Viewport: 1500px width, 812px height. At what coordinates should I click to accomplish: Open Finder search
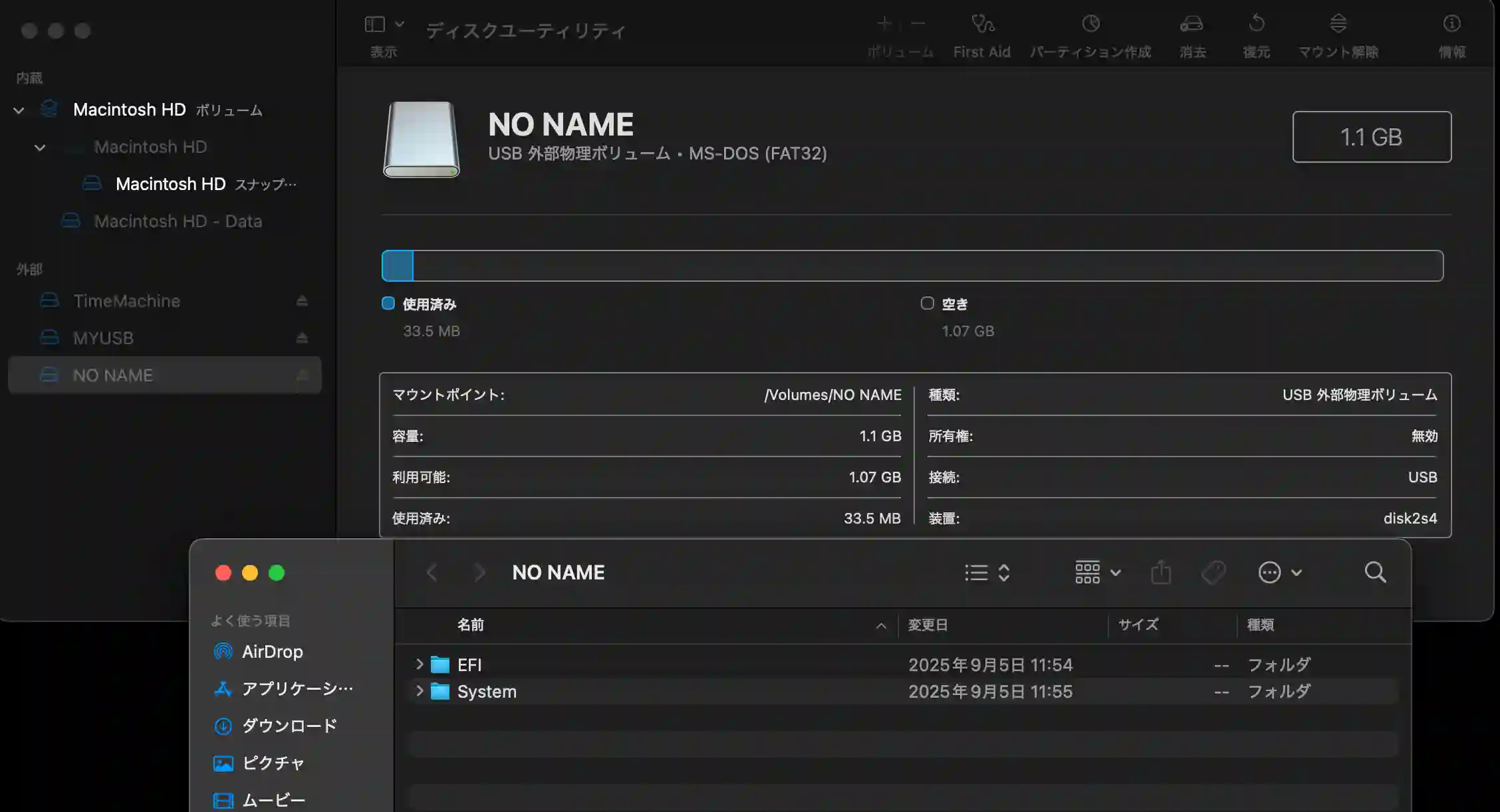tap(1375, 572)
